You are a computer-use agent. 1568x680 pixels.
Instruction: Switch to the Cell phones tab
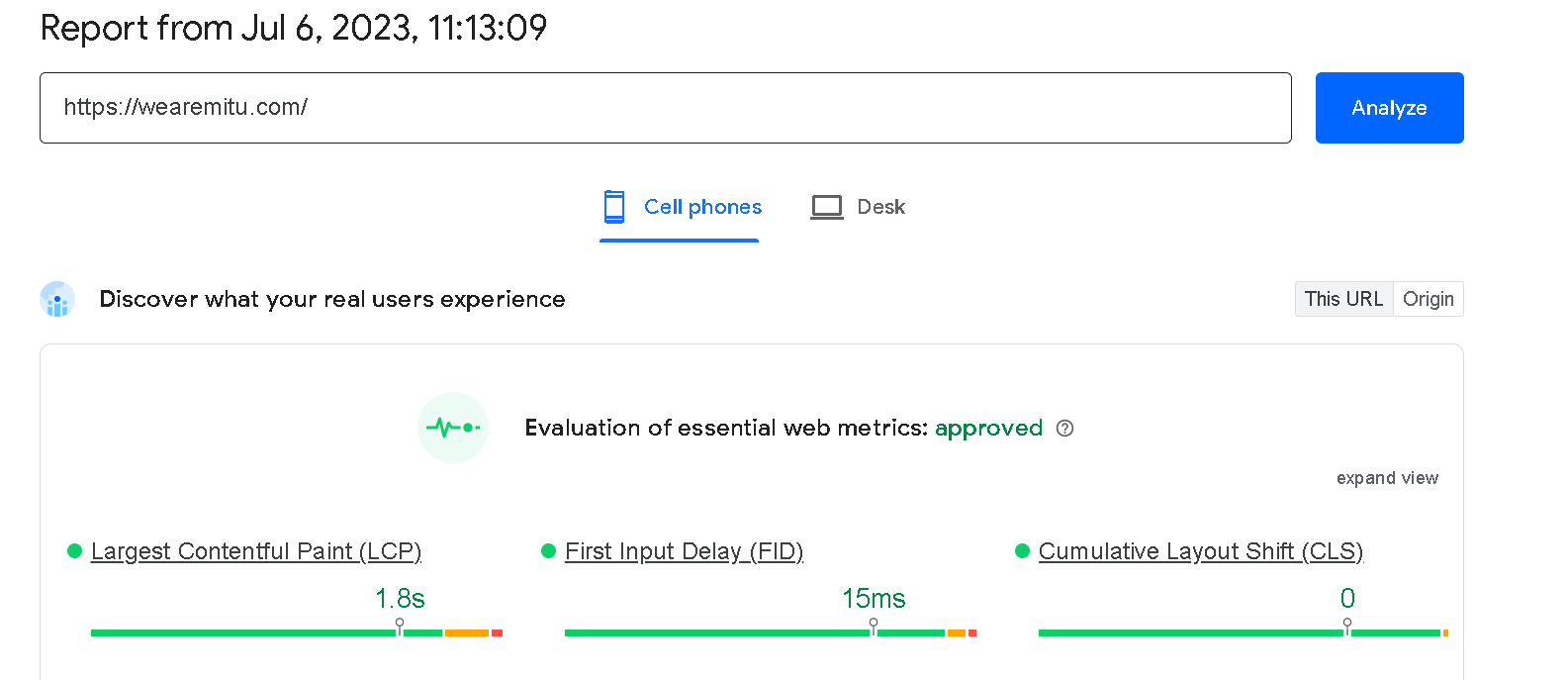coord(680,207)
